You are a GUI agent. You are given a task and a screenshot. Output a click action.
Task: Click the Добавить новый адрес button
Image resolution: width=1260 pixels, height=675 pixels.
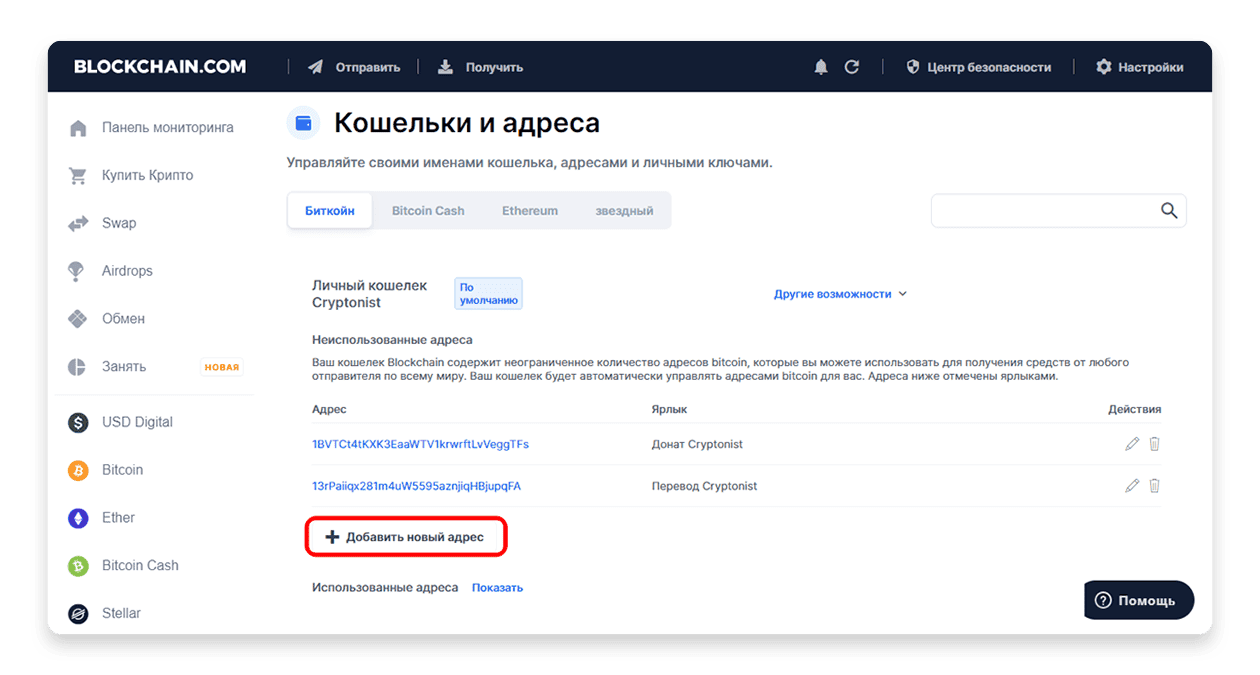click(x=406, y=537)
